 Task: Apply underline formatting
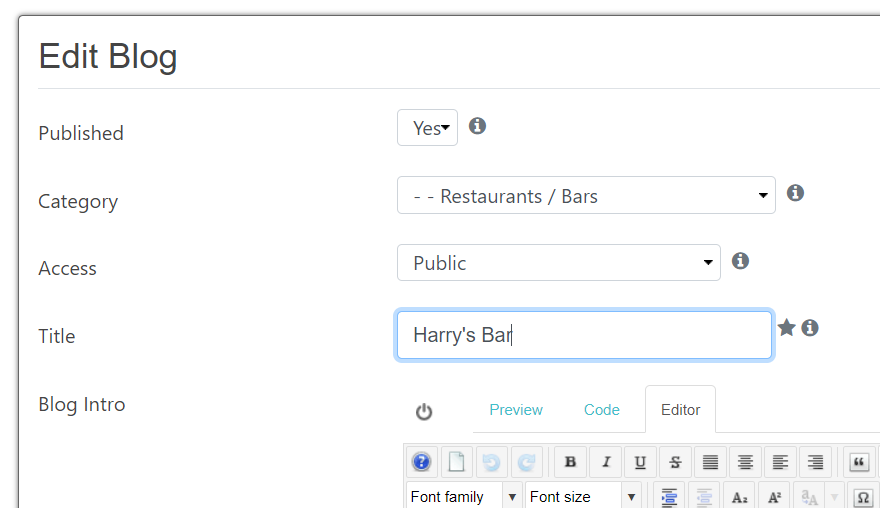[640, 462]
